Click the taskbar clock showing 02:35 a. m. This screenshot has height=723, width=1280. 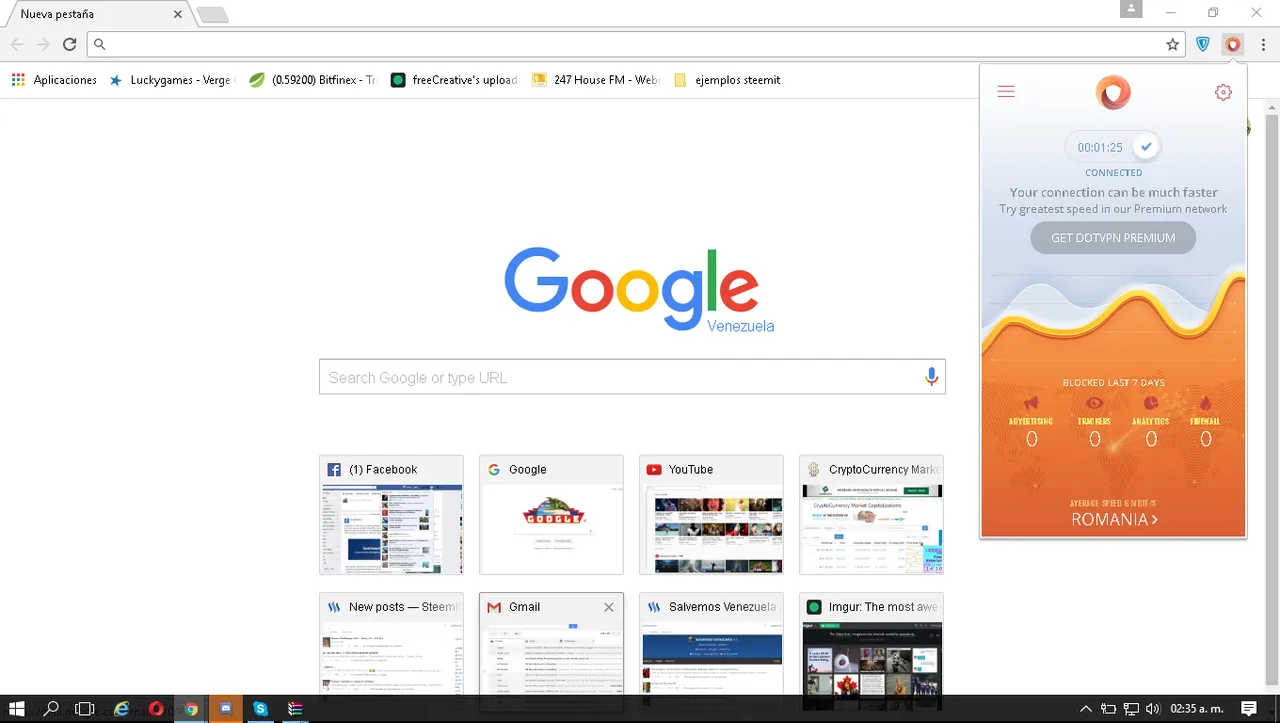1196,709
